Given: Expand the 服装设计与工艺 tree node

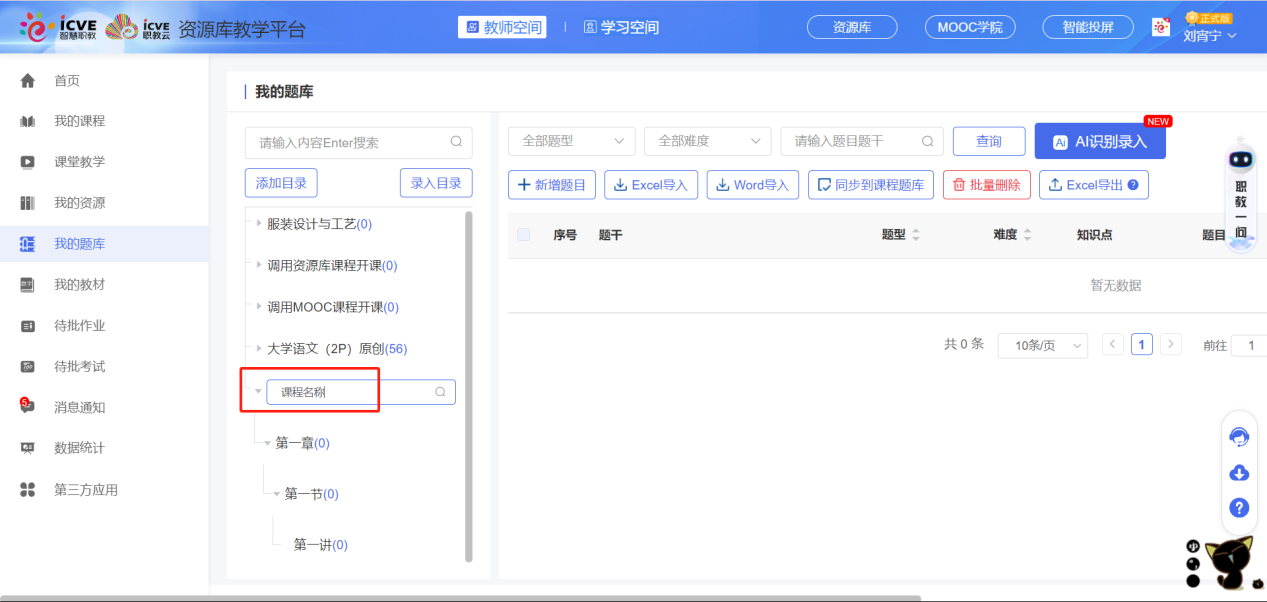Looking at the screenshot, I should click(258, 223).
